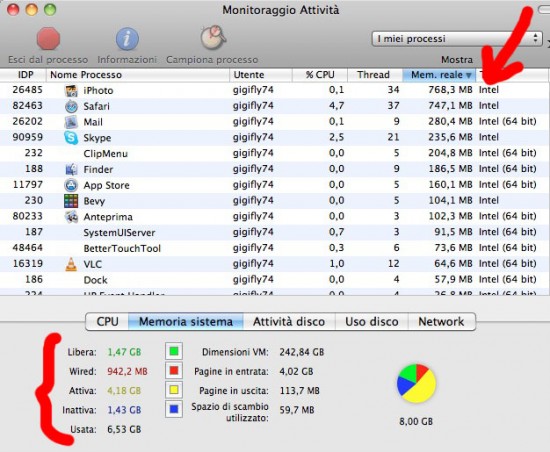The width and height of the screenshot is (550, 452).
Task: Switch to the Network tab
Action: click(x=441, y=322)
